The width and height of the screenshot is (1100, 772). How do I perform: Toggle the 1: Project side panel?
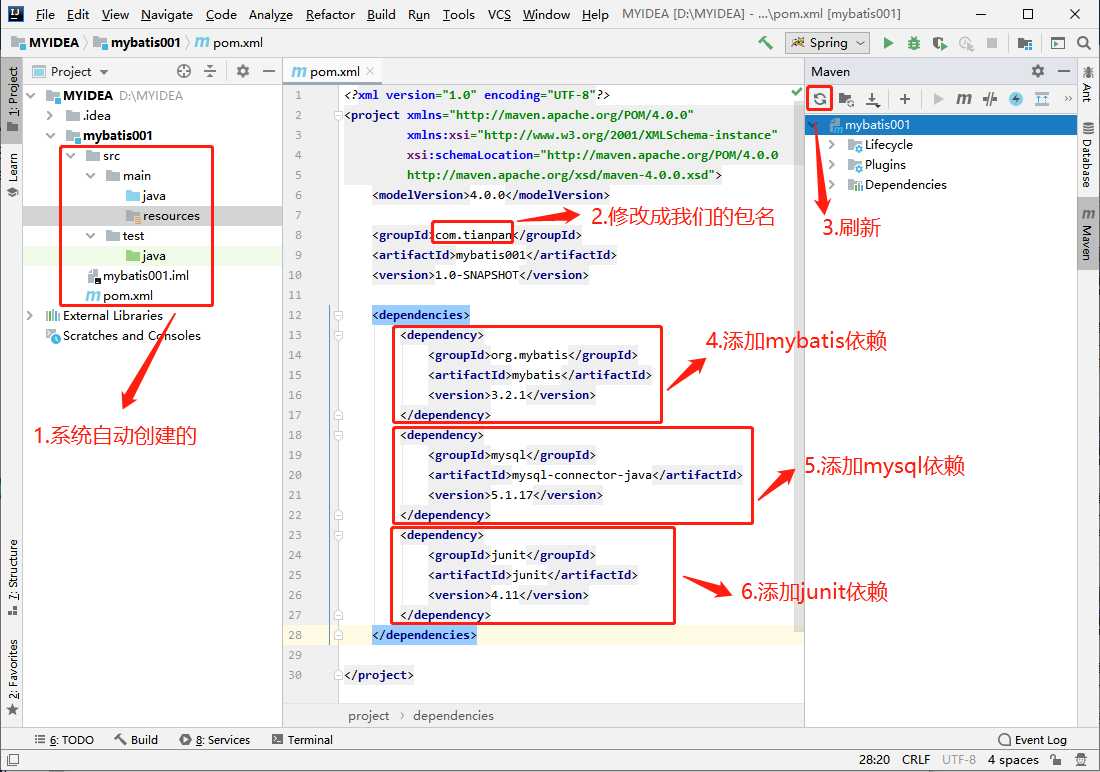click(x=13, y=99)
